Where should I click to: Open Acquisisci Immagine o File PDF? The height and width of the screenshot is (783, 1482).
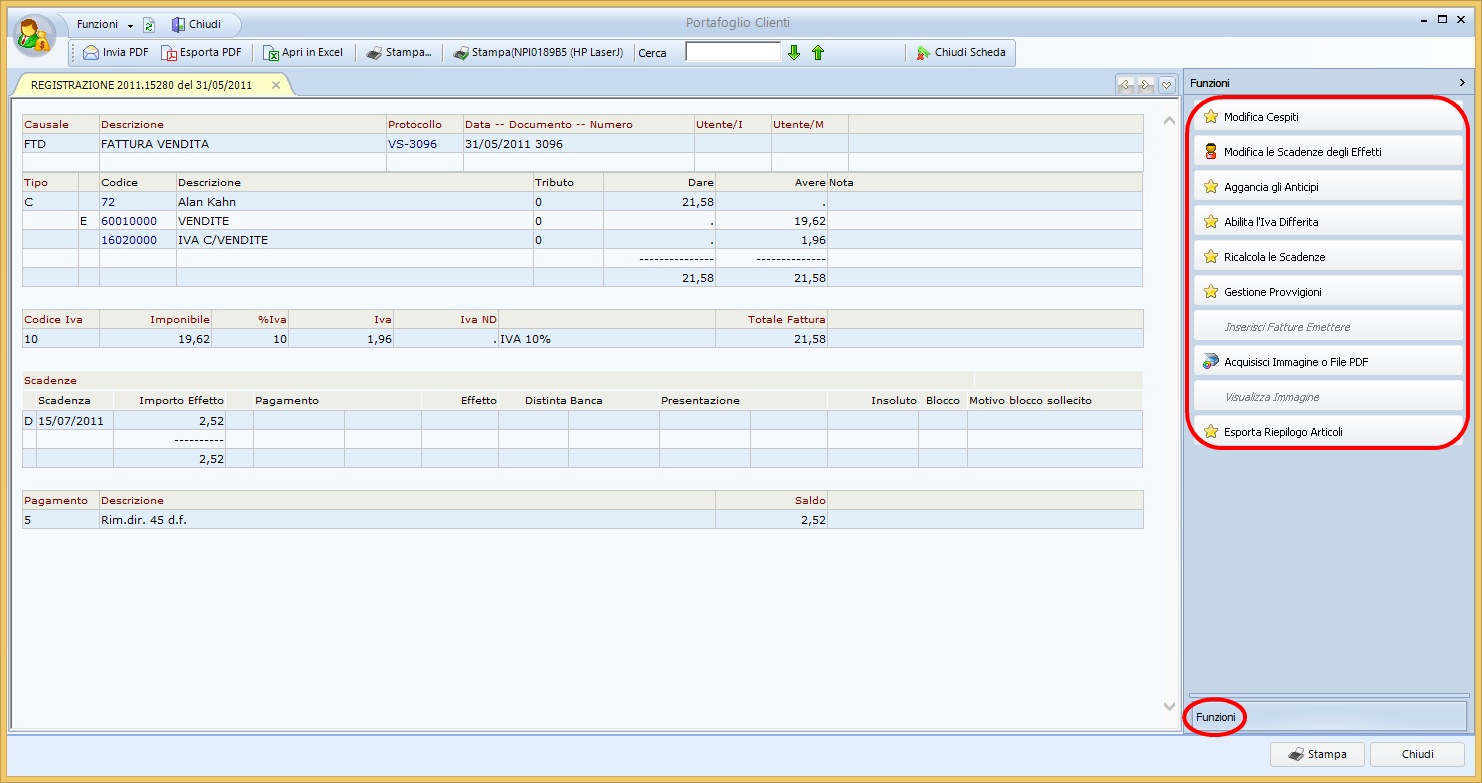[x=1326, y=362]
